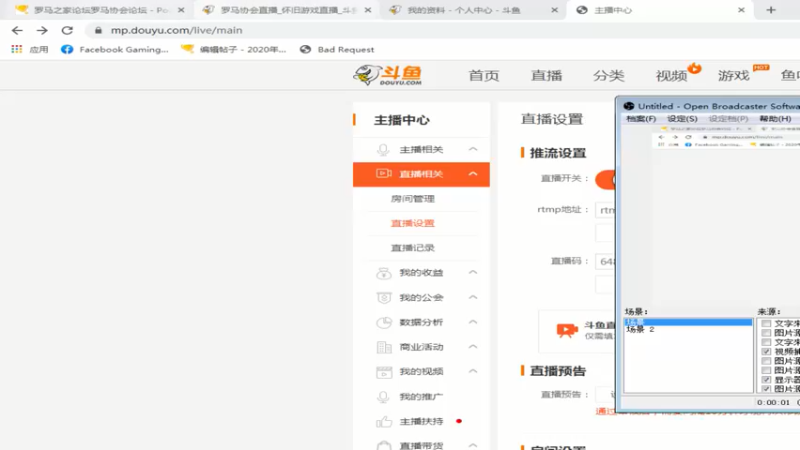Check the 图片 source checkbox directly below 视频捕捉

766,361
